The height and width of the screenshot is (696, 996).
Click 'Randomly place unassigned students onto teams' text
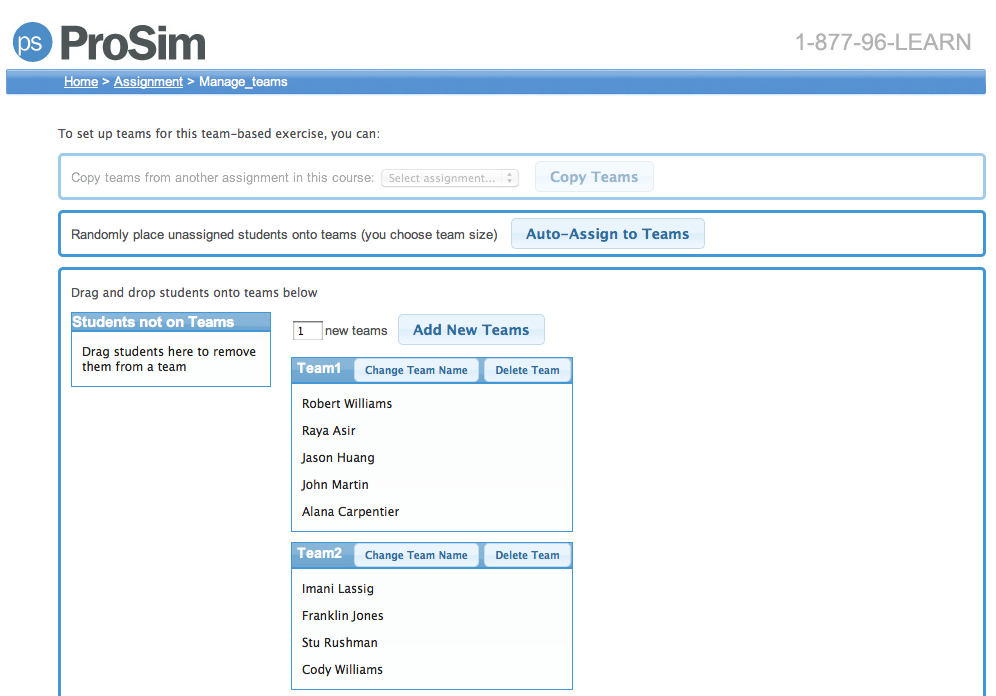coord(284,234)
